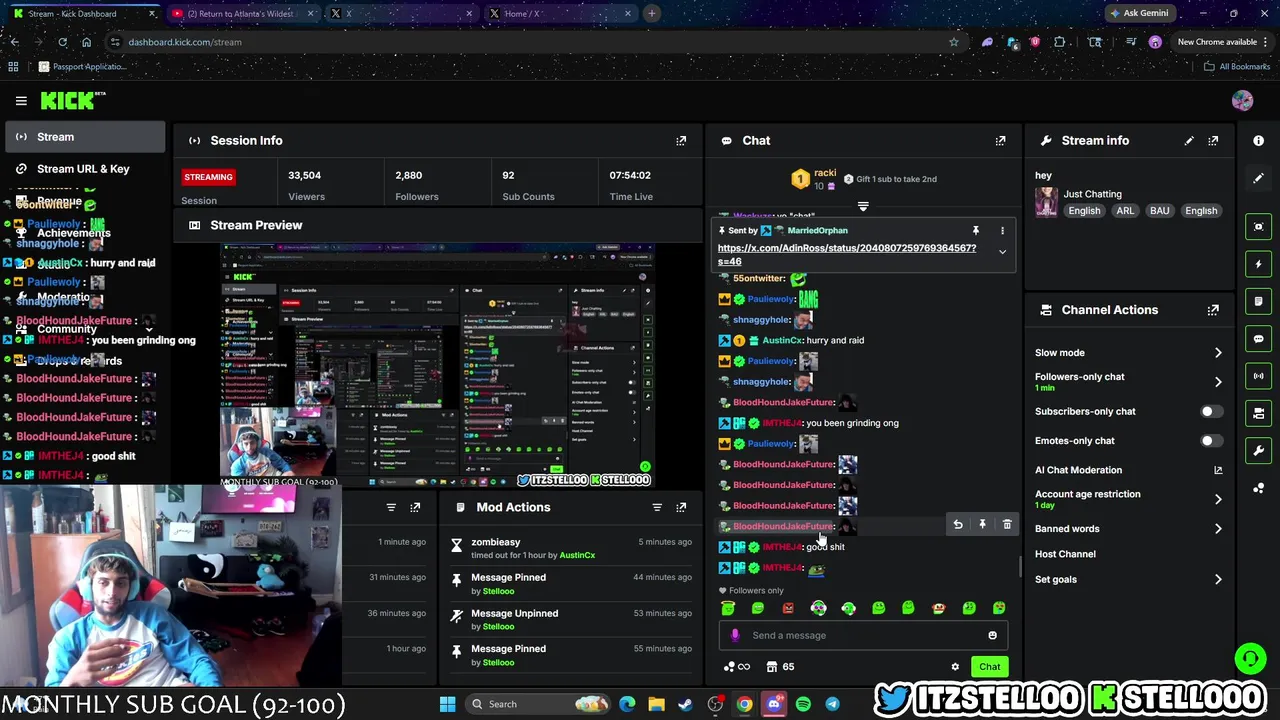This screenshot has height=720, width=1280.
Task: Open the green headset support button
Action: click(1249, 658)
